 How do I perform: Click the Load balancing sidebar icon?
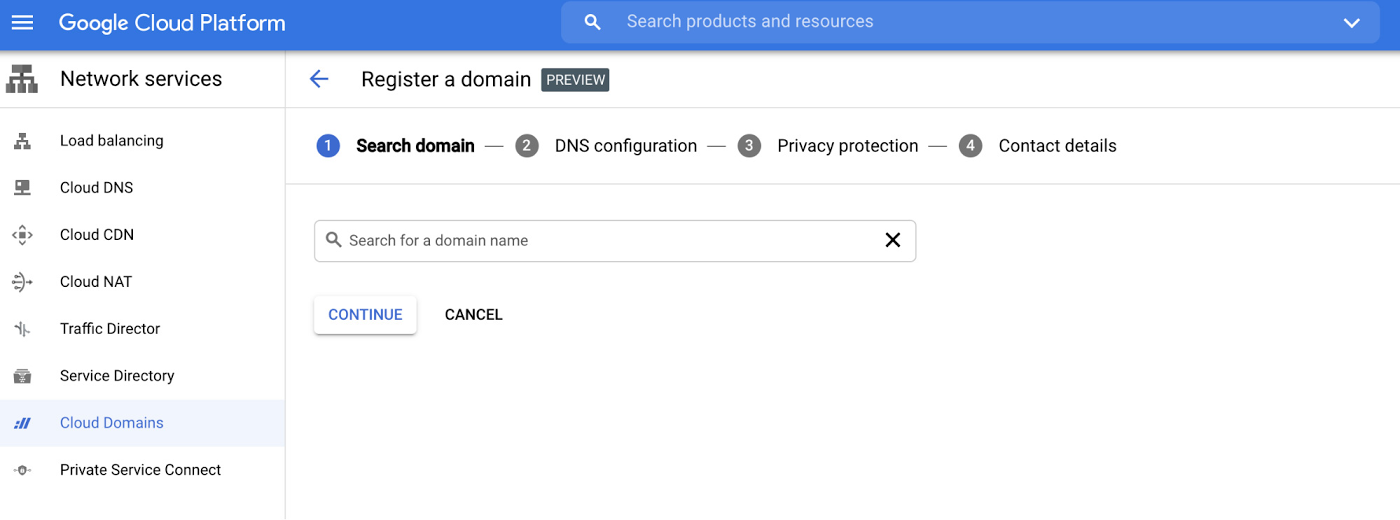pyautogui.click(x=22, y=141)
